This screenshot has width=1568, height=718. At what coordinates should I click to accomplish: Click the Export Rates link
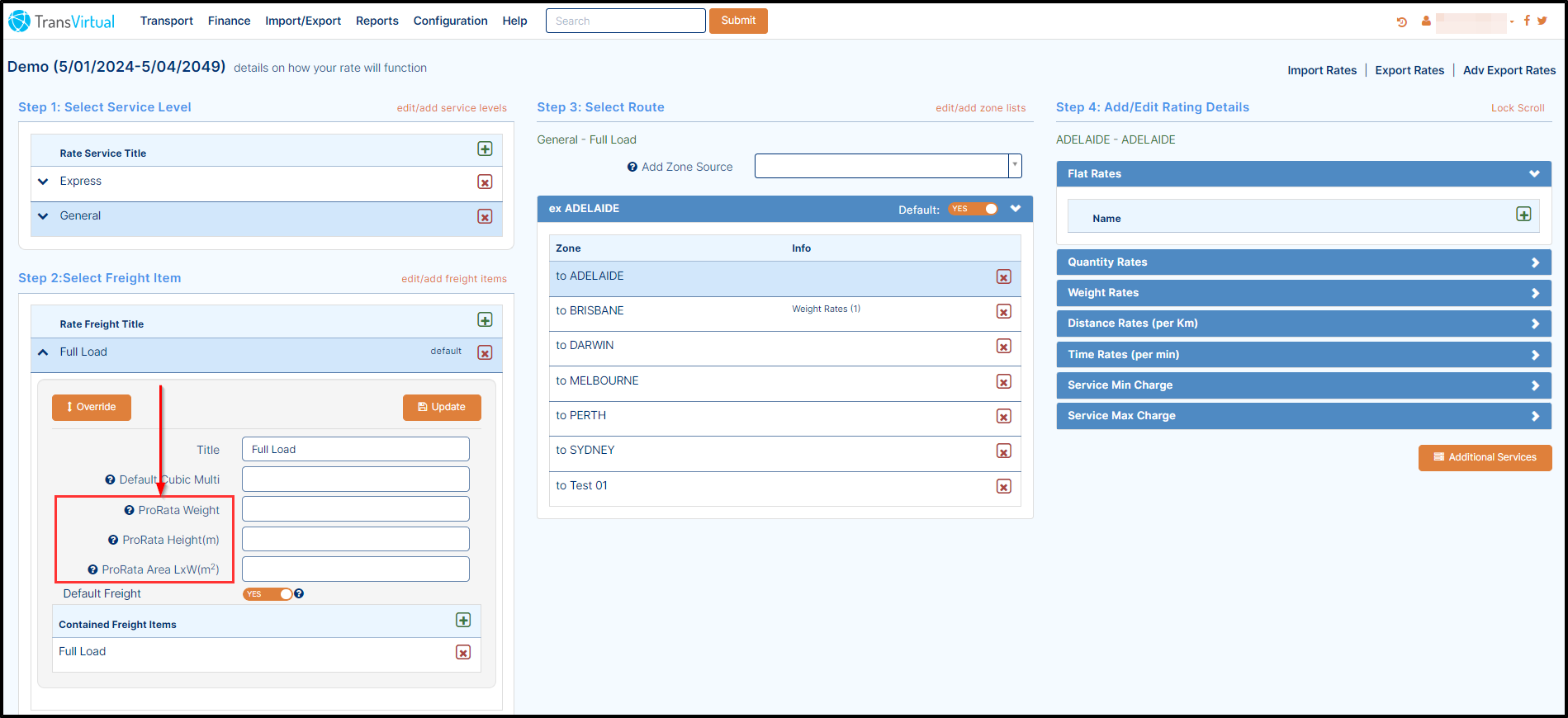tap(1409, 70)
